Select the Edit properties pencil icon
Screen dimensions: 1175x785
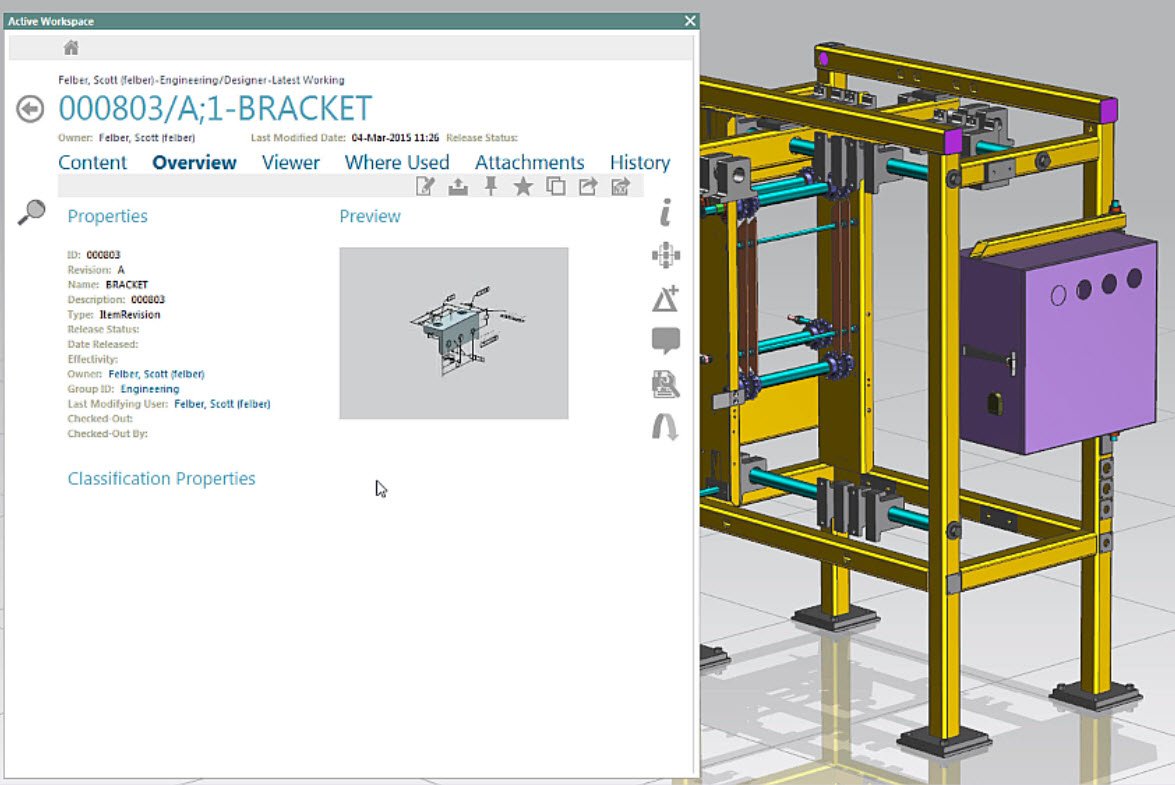(x=425, y=186)
